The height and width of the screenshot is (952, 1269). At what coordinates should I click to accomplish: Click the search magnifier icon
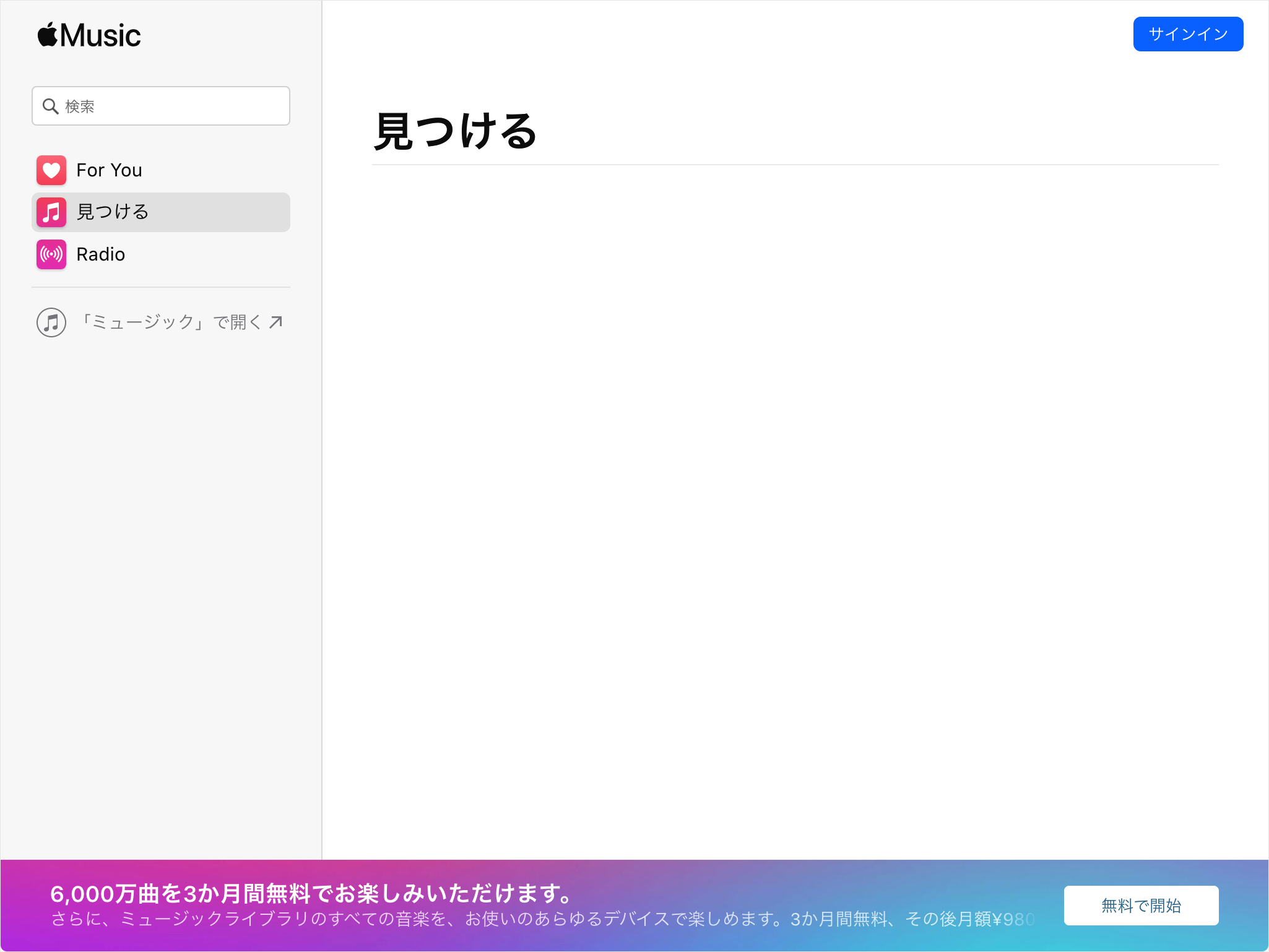51,106
